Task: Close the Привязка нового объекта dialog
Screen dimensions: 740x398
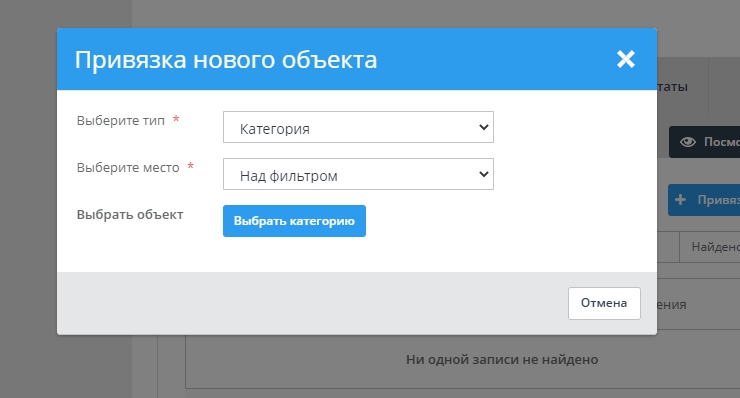Action: 626,59
